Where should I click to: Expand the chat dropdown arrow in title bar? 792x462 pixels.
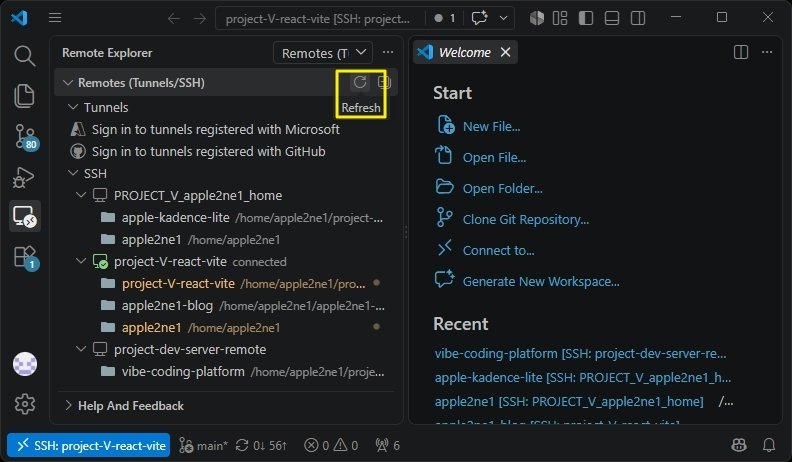click(x=503, y=18)
